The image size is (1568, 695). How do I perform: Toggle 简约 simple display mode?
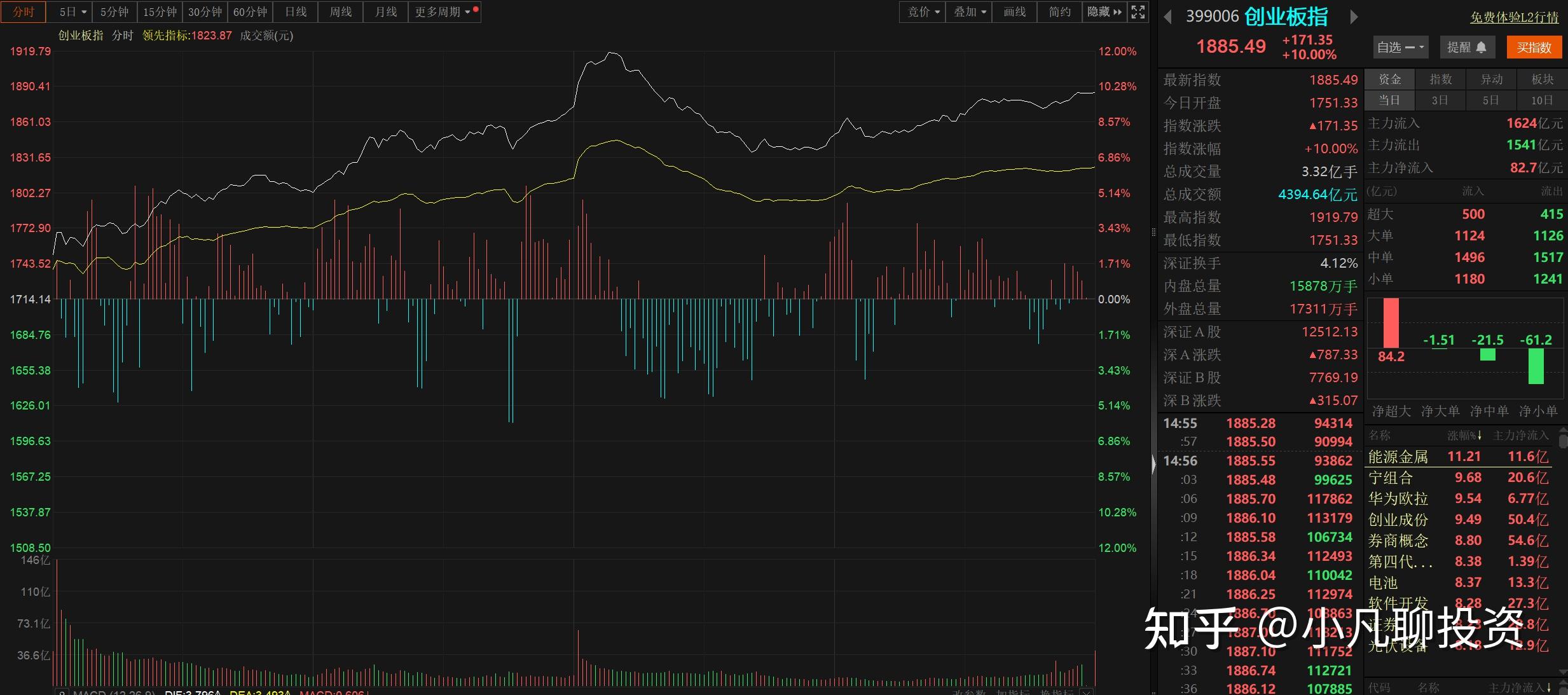[1059, 12]
